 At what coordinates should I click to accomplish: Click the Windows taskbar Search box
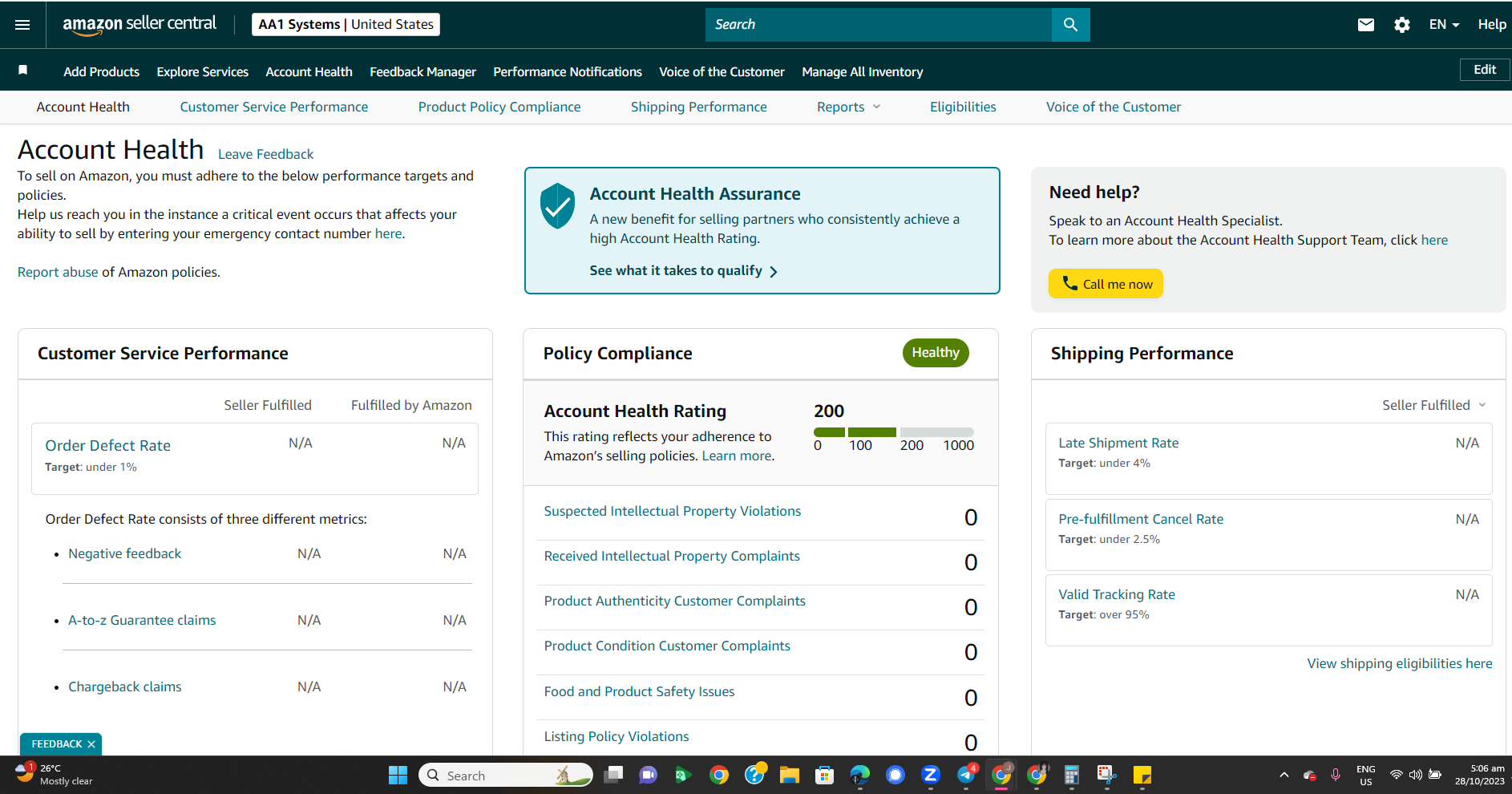click(x=506, y=775)
